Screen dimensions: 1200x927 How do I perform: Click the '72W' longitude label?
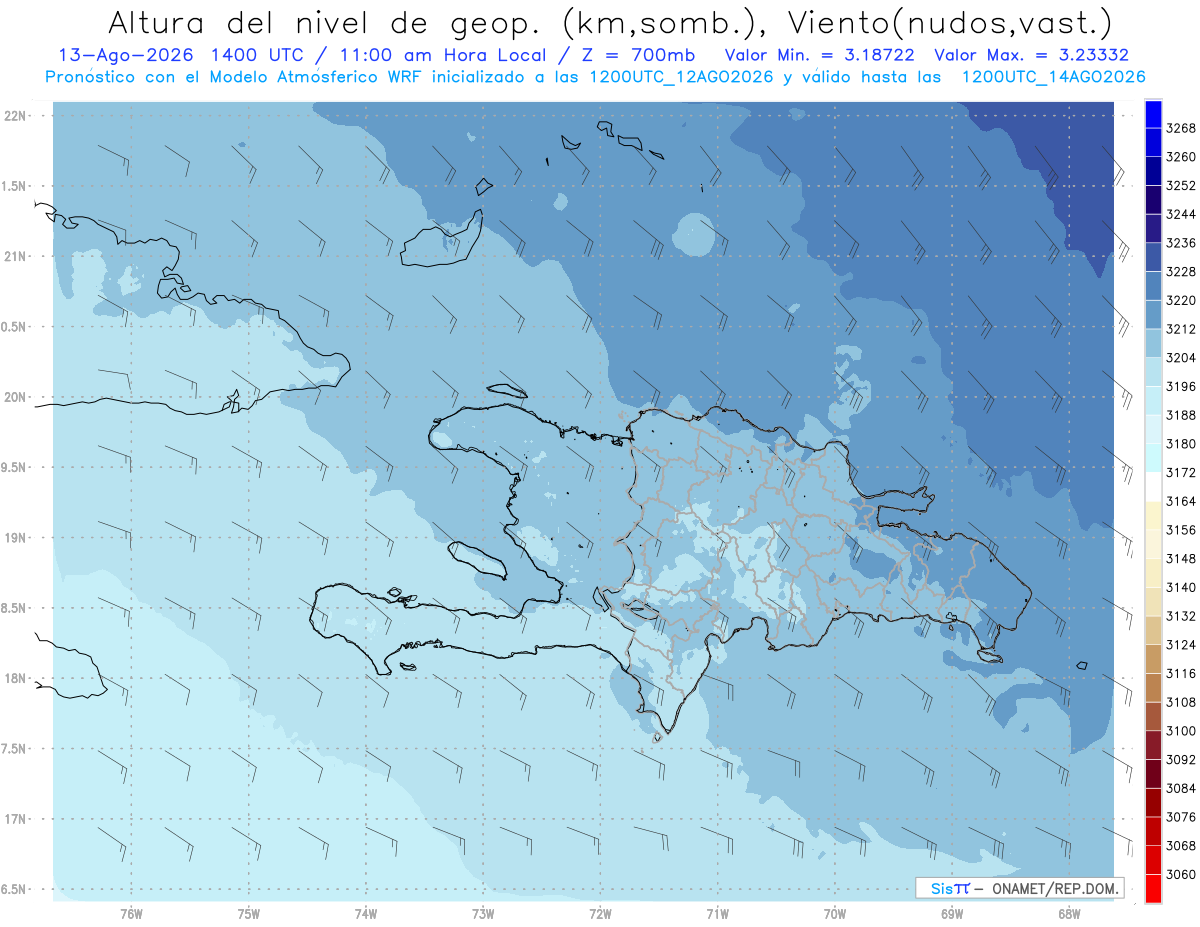coord(600,913)
